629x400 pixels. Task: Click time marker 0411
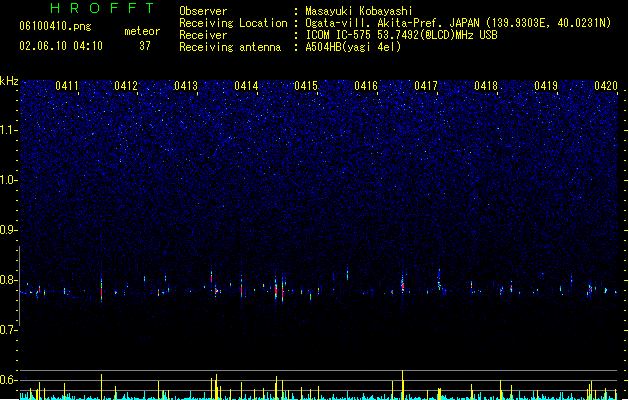[x=67, y=86]
